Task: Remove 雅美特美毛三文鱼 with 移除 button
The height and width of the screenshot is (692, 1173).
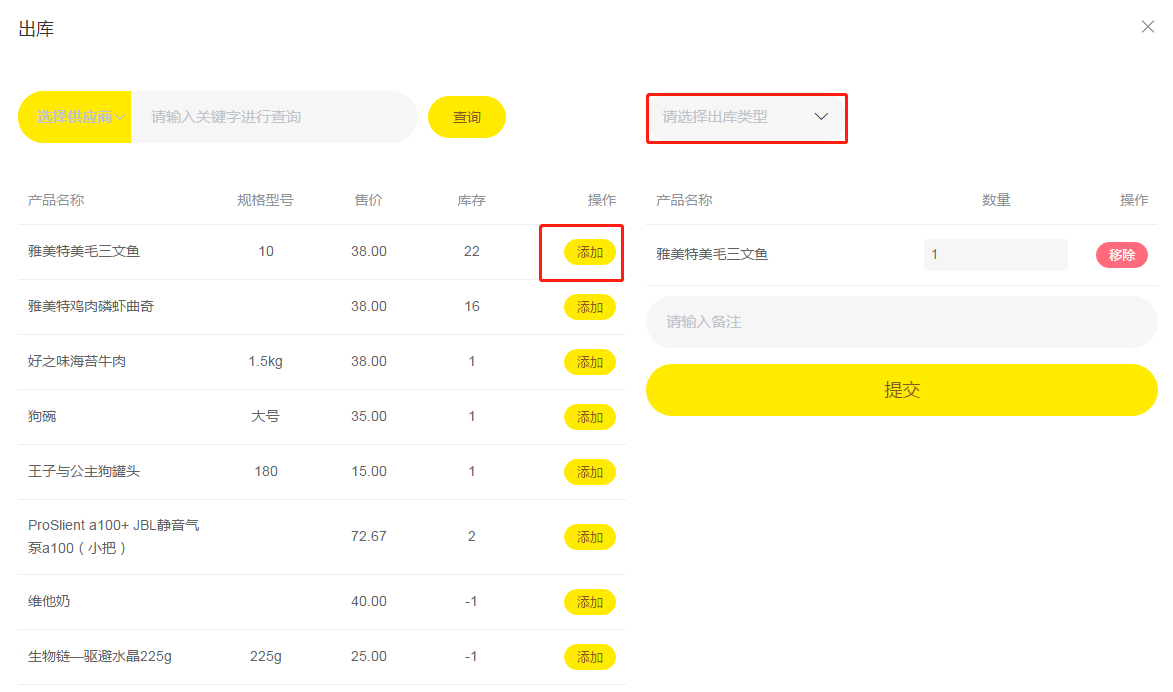Action: pos(1121,254)
